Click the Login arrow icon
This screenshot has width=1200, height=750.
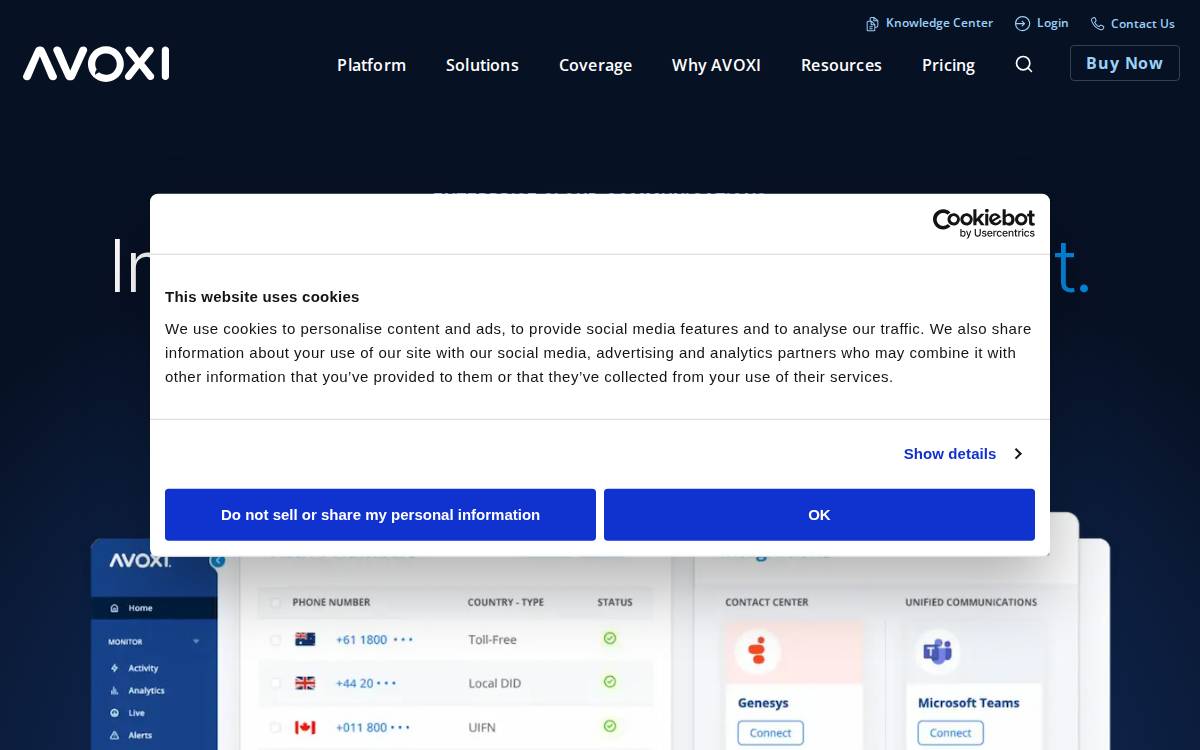1022,23
